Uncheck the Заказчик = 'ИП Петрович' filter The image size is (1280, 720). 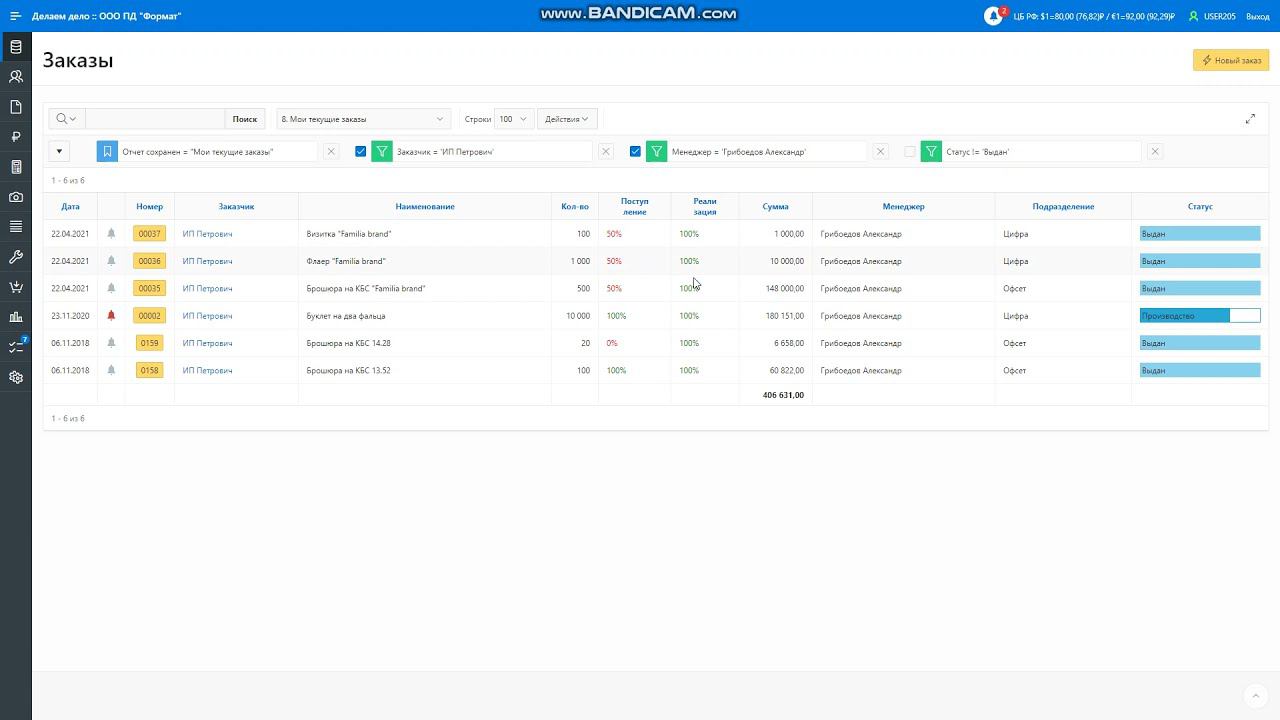click(x=361, y=152)
